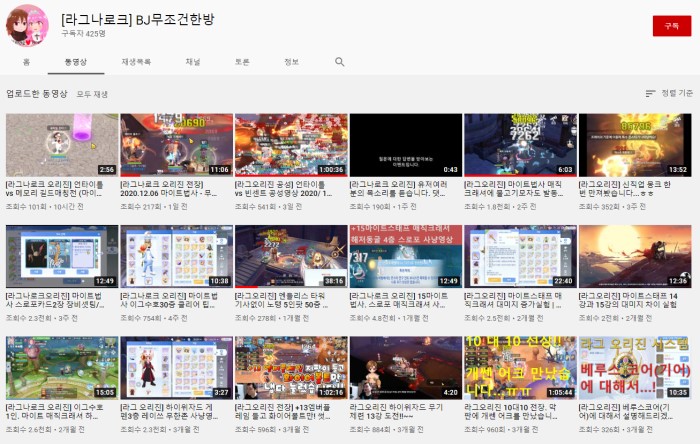Play the 1:05:44 10대10 전장 thumbnail
The width and height of the screenshot is (700, 444).
point(521,368)
